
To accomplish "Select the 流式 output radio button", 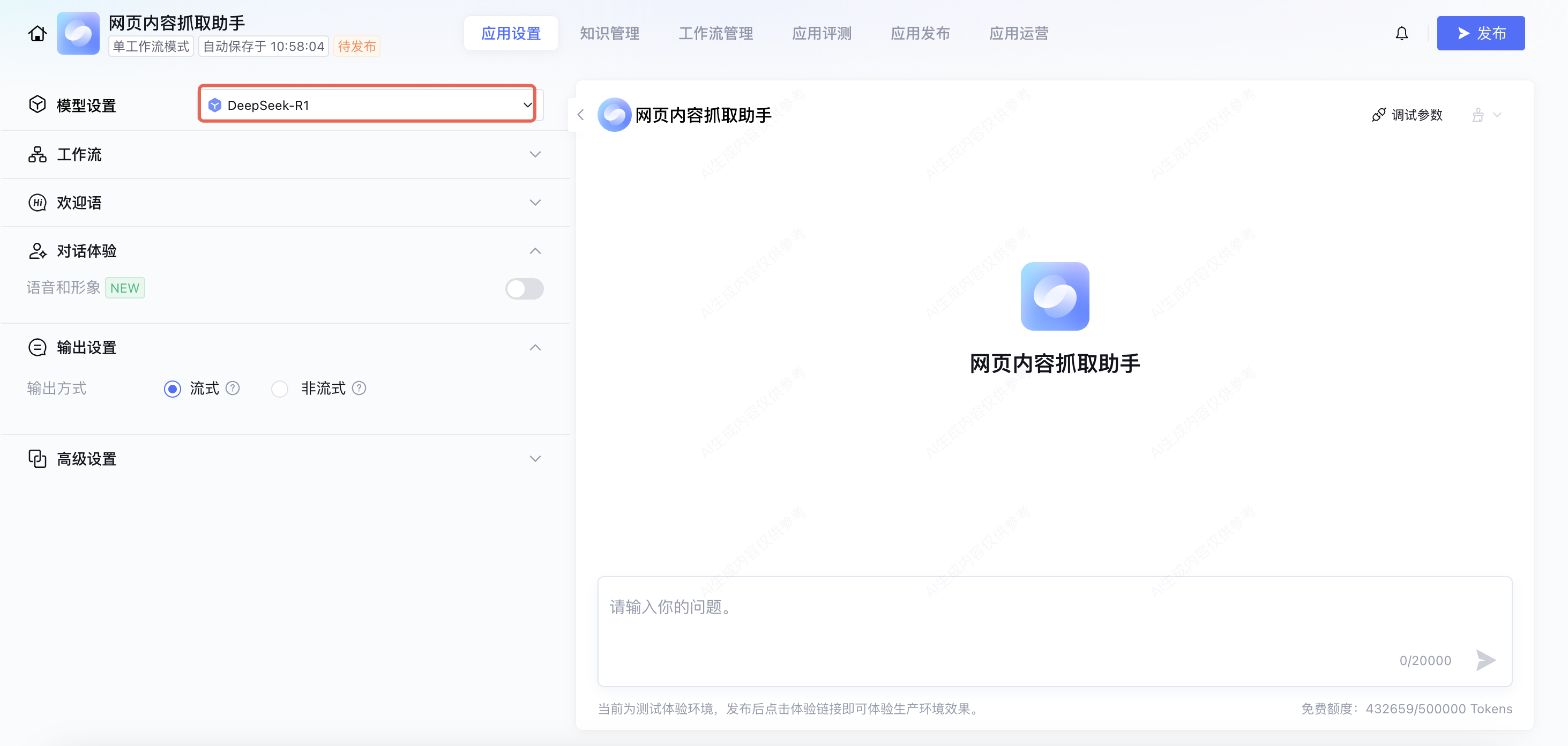I will (172, 389).
